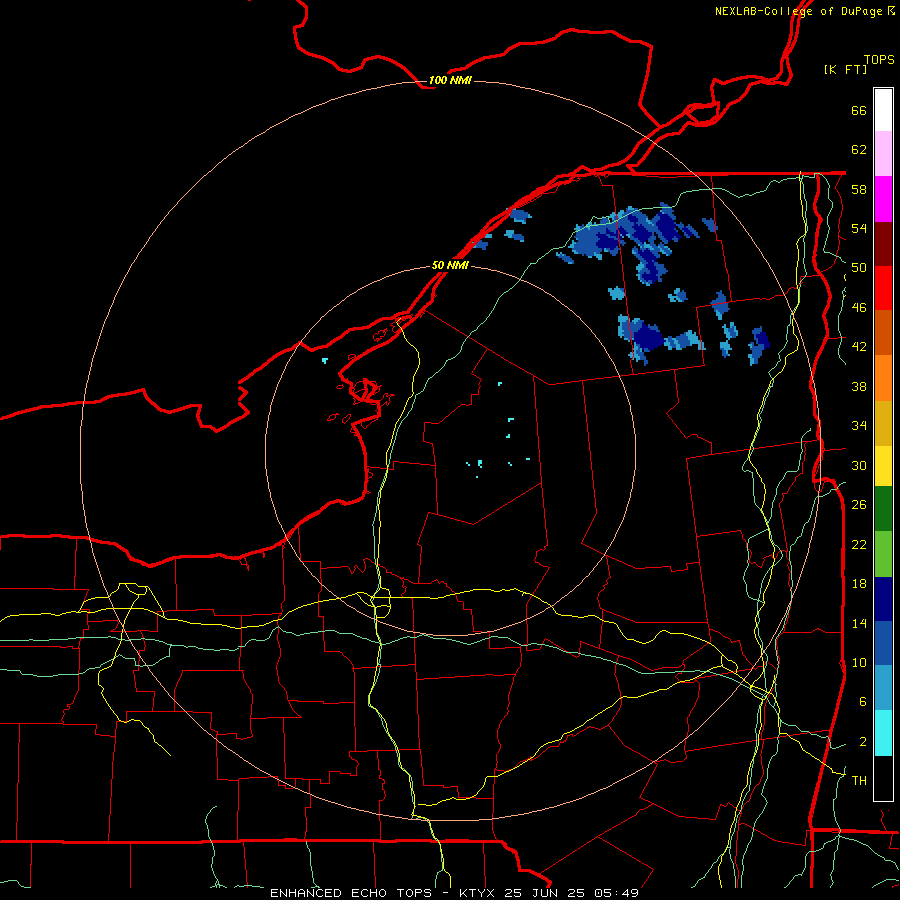The width and height of the screenshot is (900, 900).
Task: Click the dark orange 46K ft legend swatch
Action: [x=883, y=333]
